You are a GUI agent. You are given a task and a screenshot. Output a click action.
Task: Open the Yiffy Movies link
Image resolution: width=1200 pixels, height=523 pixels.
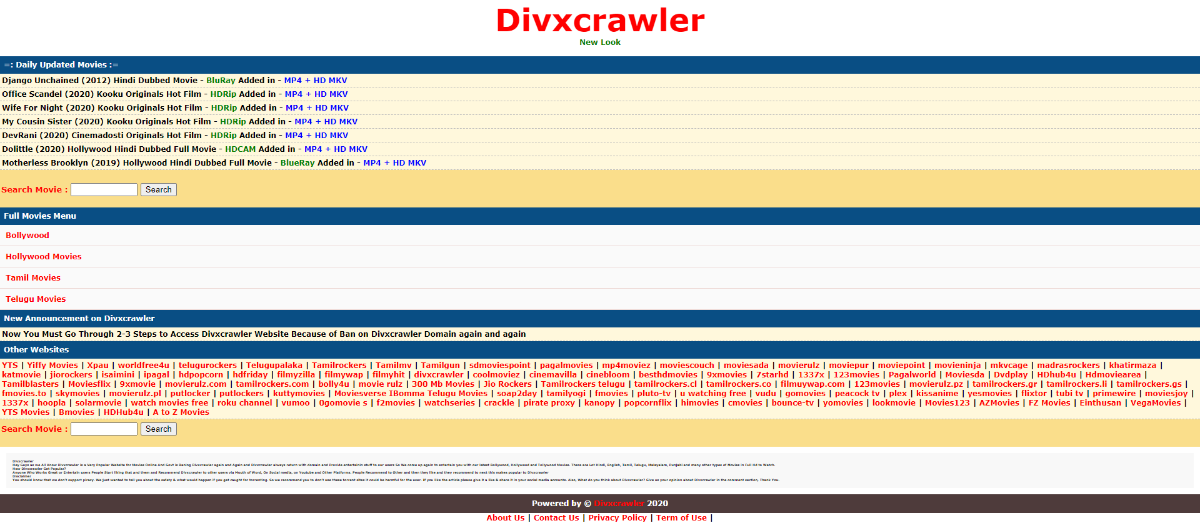tap(52, 366)
